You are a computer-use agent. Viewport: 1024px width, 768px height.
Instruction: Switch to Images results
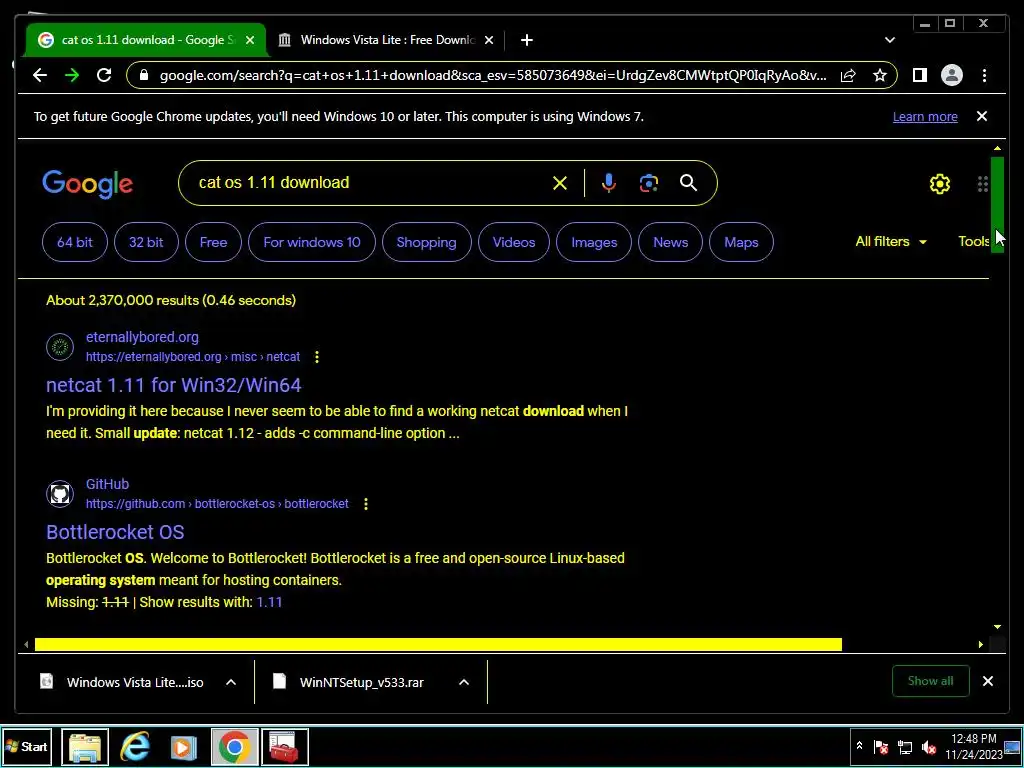tap(594, 242)
